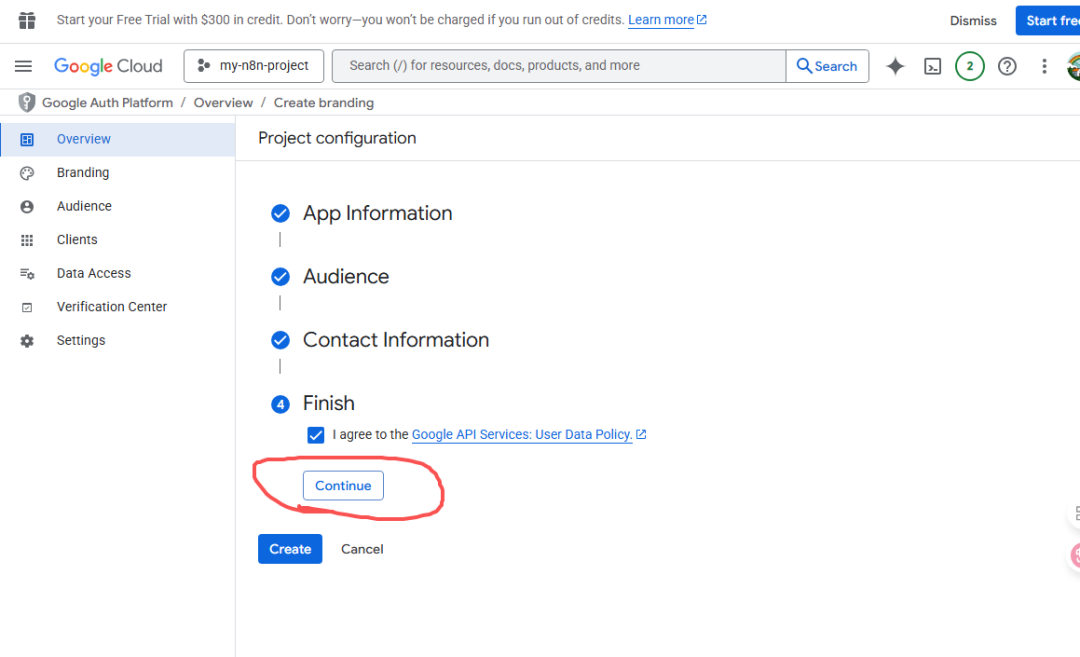1080x657 pixels.
Task: Click the Gemini sparkle icon
Action: click(x=895, y=66)
